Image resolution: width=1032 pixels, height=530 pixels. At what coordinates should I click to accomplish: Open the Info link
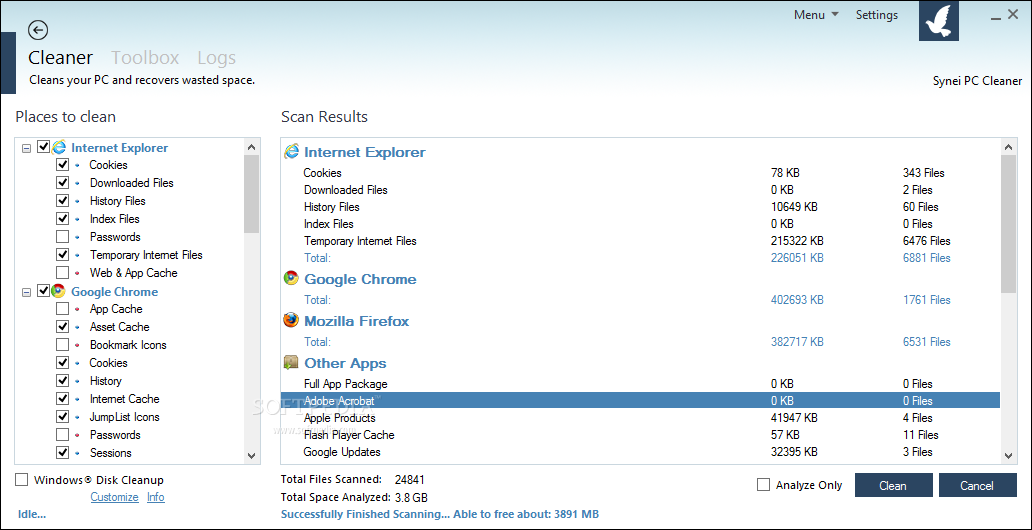155,497
